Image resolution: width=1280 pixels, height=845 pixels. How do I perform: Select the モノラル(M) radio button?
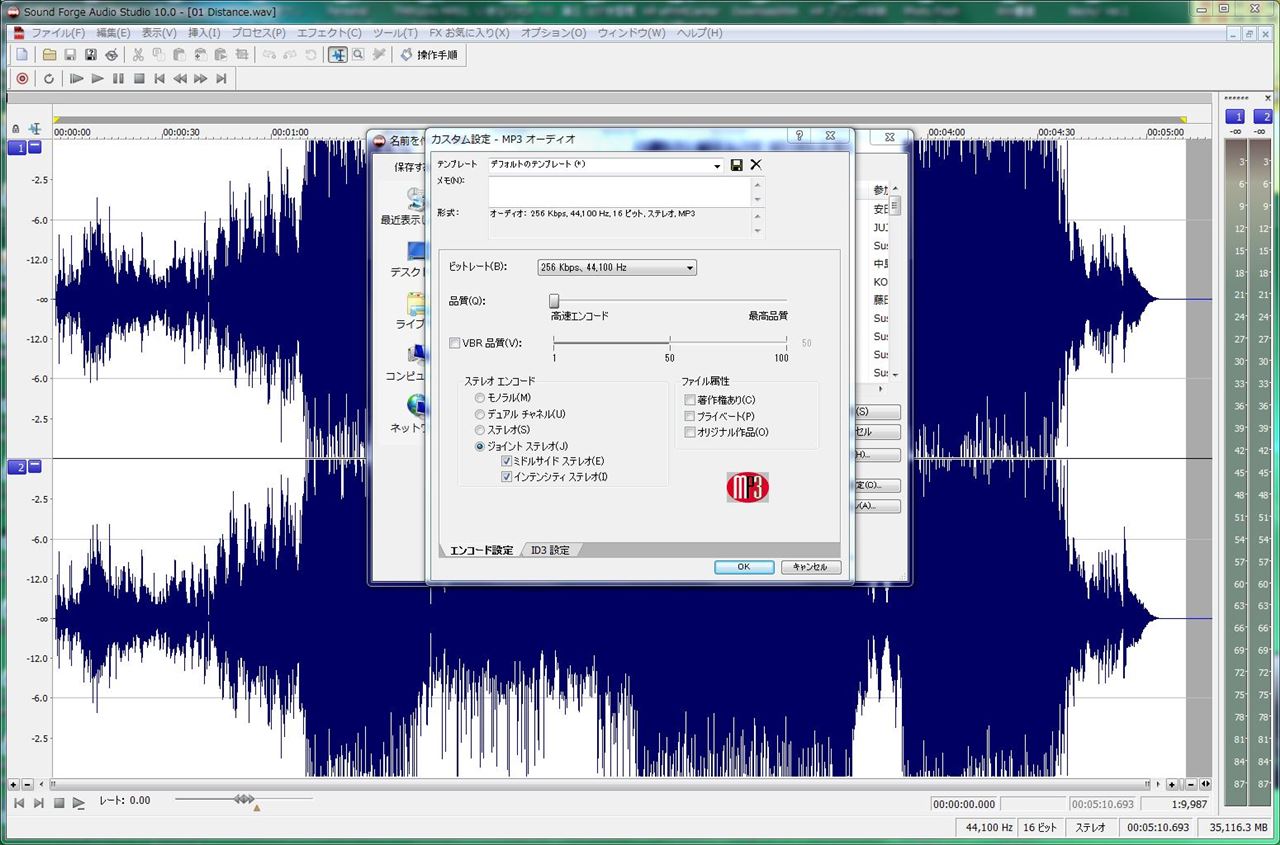pyautogui.click(x=480, y=398)
